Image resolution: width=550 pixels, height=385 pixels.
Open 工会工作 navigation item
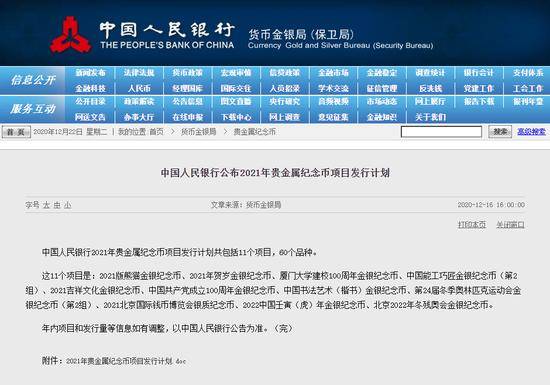[528, 88]
